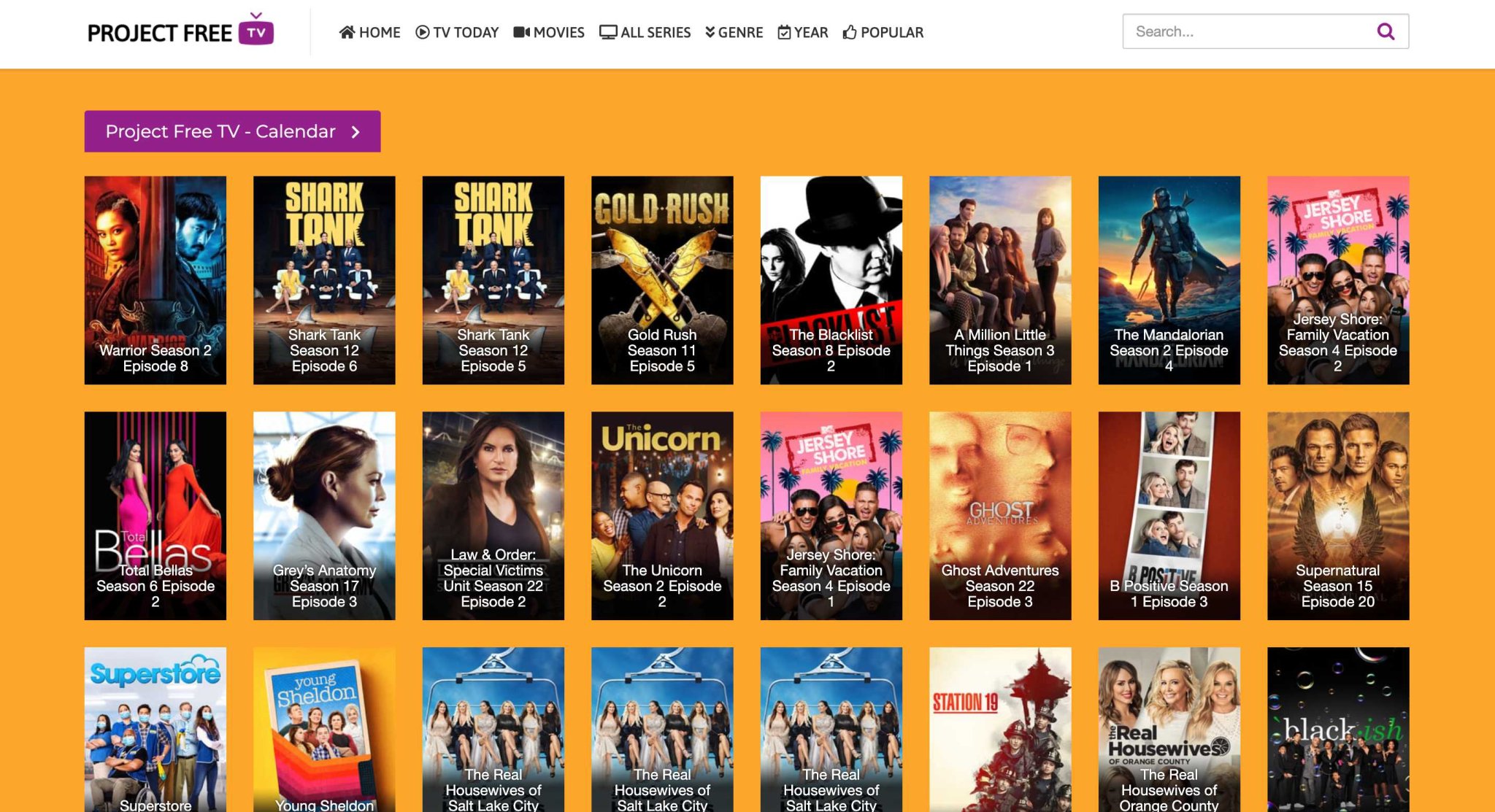Open Gold Rush Season 11 Episode 5

pyautogui.click(x=662, y=280)
